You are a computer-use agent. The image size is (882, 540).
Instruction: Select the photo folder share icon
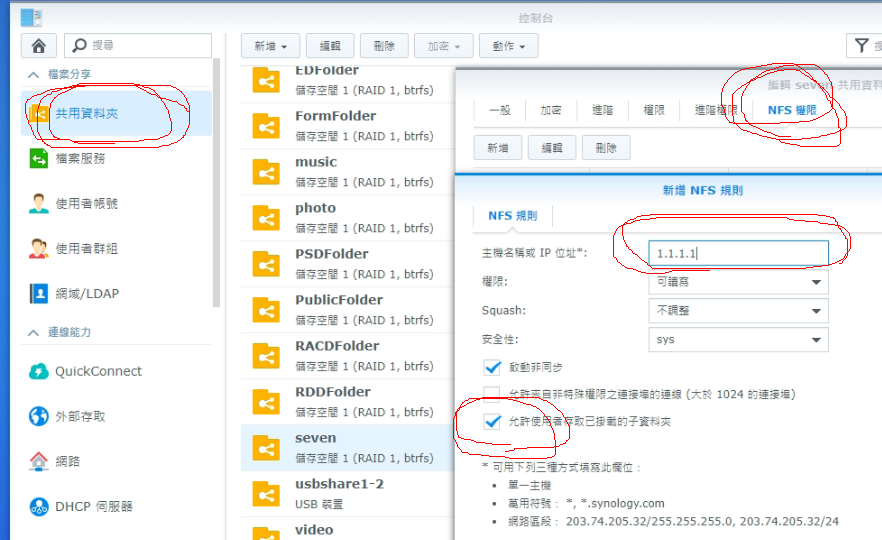click(x=266, y=218)
